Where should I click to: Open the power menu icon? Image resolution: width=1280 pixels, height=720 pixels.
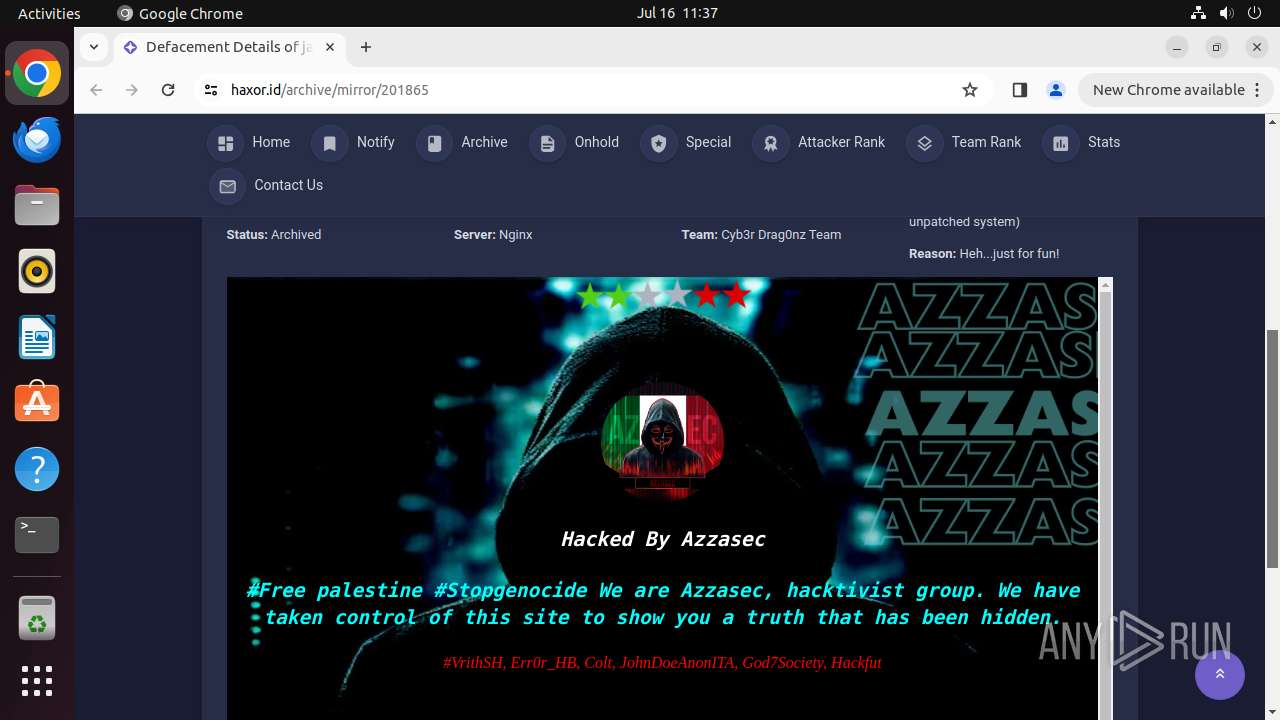(1255, 13)
